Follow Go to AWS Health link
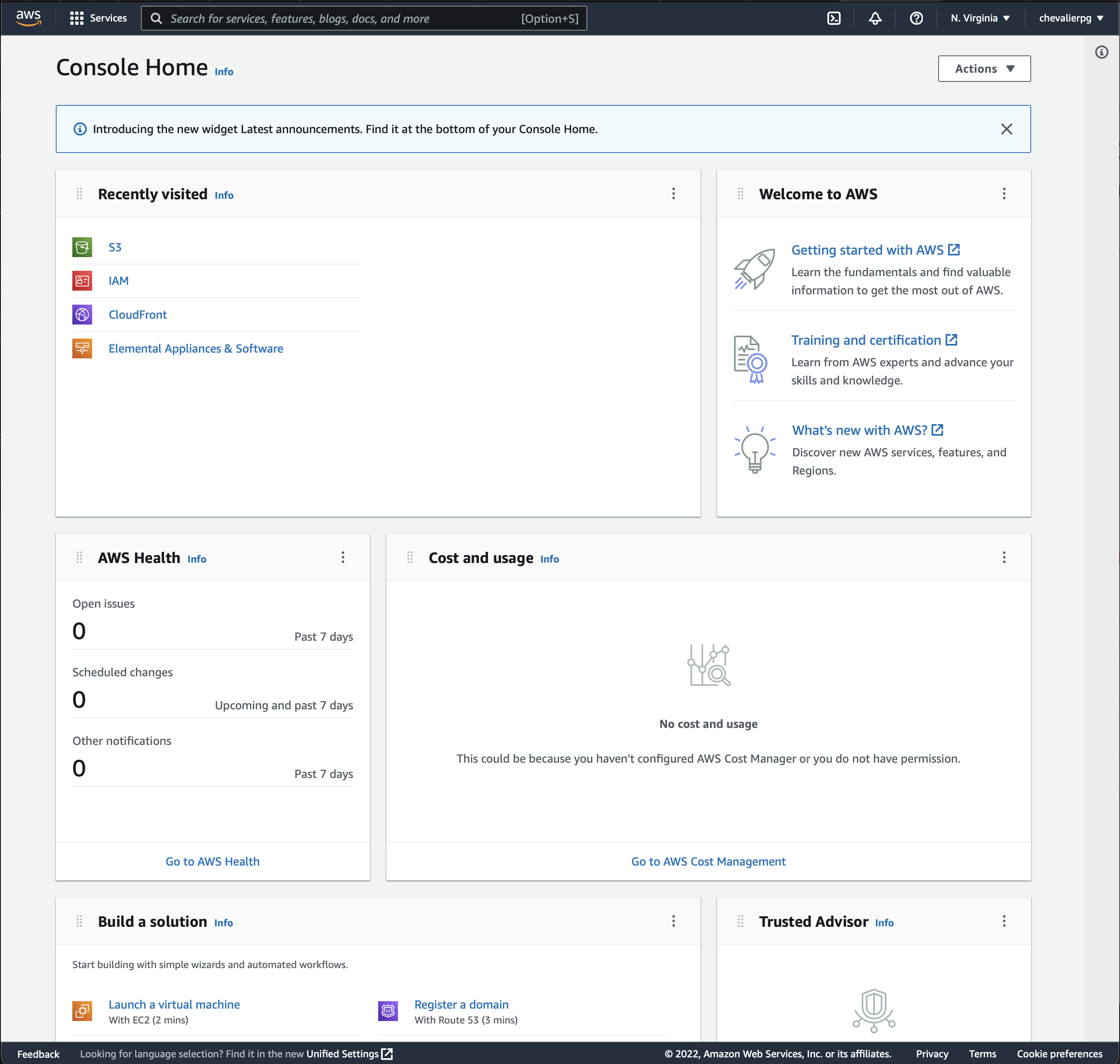The height and width of the screenshot is (1064, 1120). pyautogui.click(x=213, y=861)
